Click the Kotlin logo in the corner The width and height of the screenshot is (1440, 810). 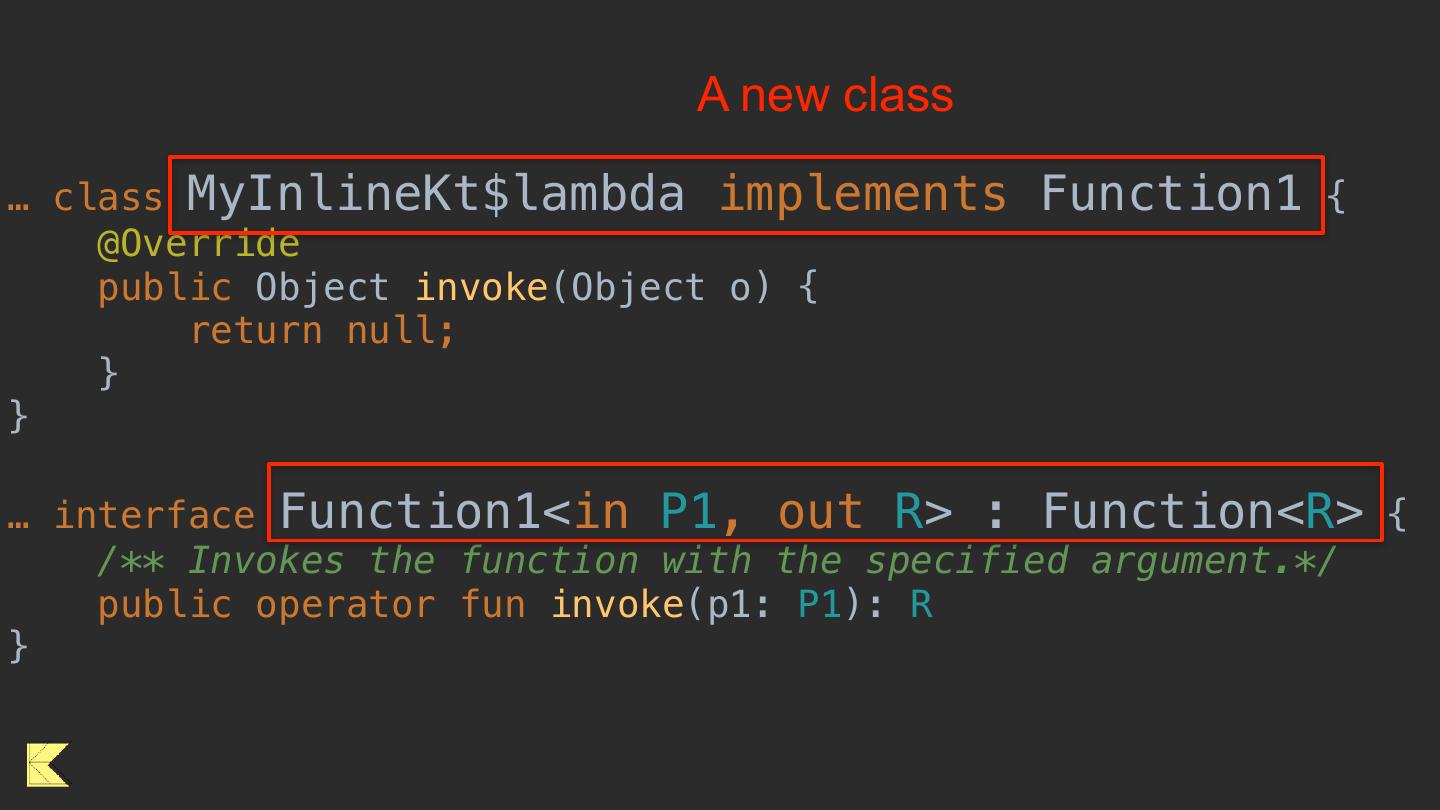pyautogui.click(x=48, y=765)
